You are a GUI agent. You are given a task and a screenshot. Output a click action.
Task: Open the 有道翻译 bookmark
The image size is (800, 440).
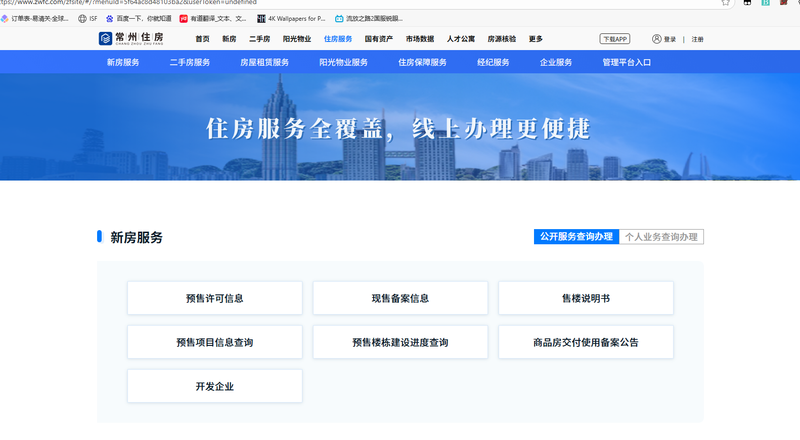pyautogui.click(x=213, y=18)
